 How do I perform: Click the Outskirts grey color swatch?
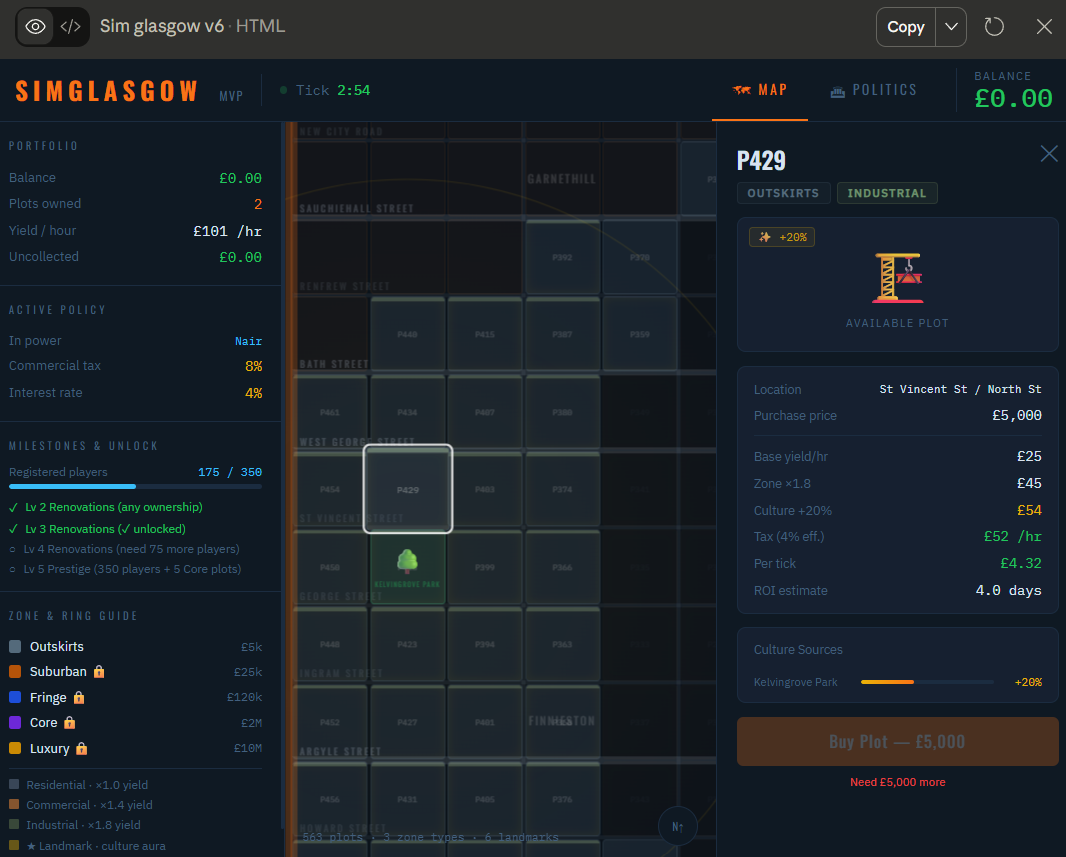click(x=15, y=646)
